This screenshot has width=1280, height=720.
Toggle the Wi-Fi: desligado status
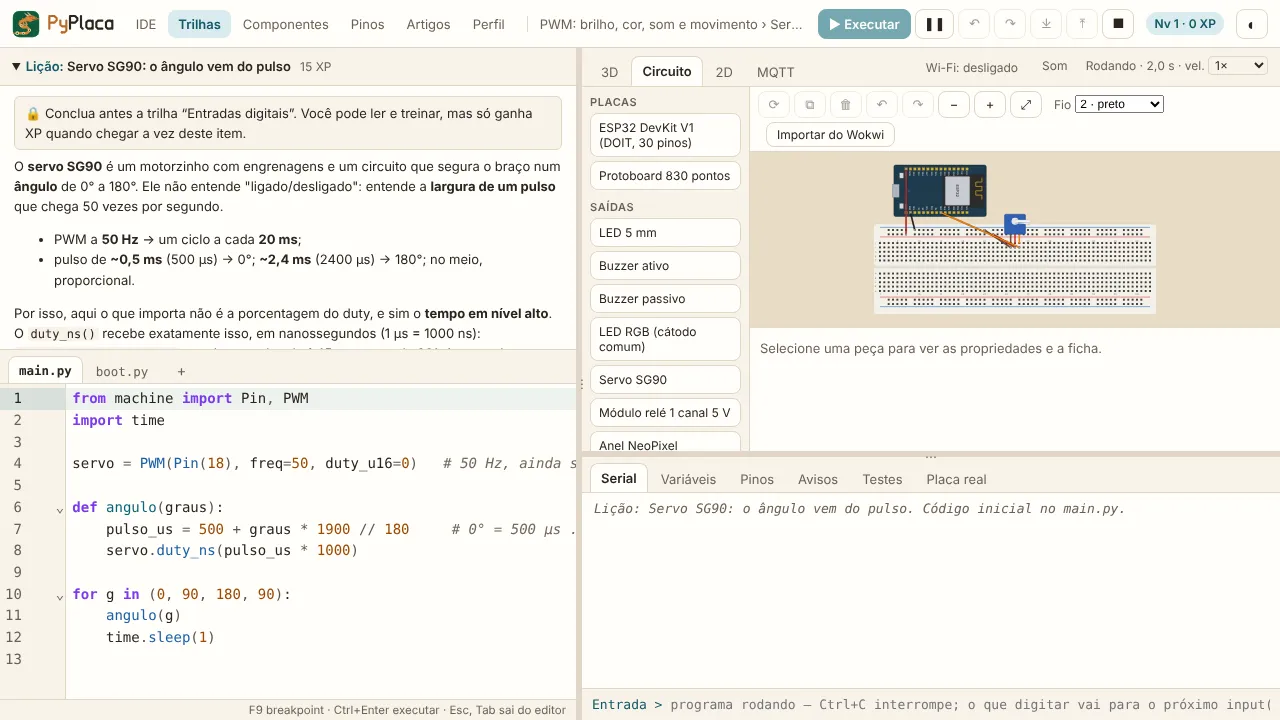971,67
